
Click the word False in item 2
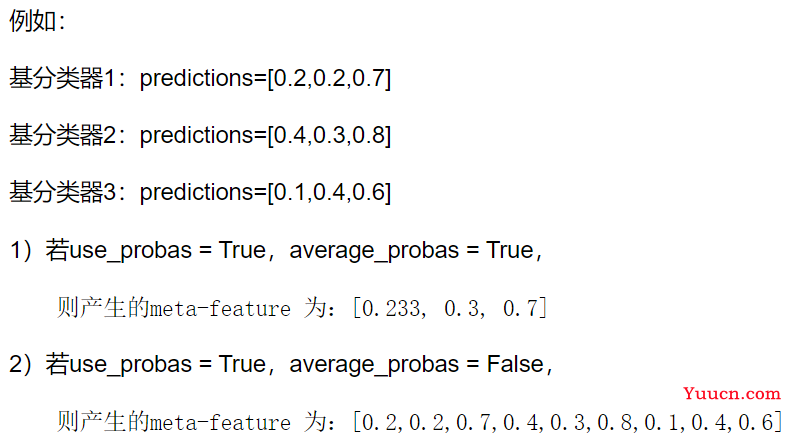[515, 364]
